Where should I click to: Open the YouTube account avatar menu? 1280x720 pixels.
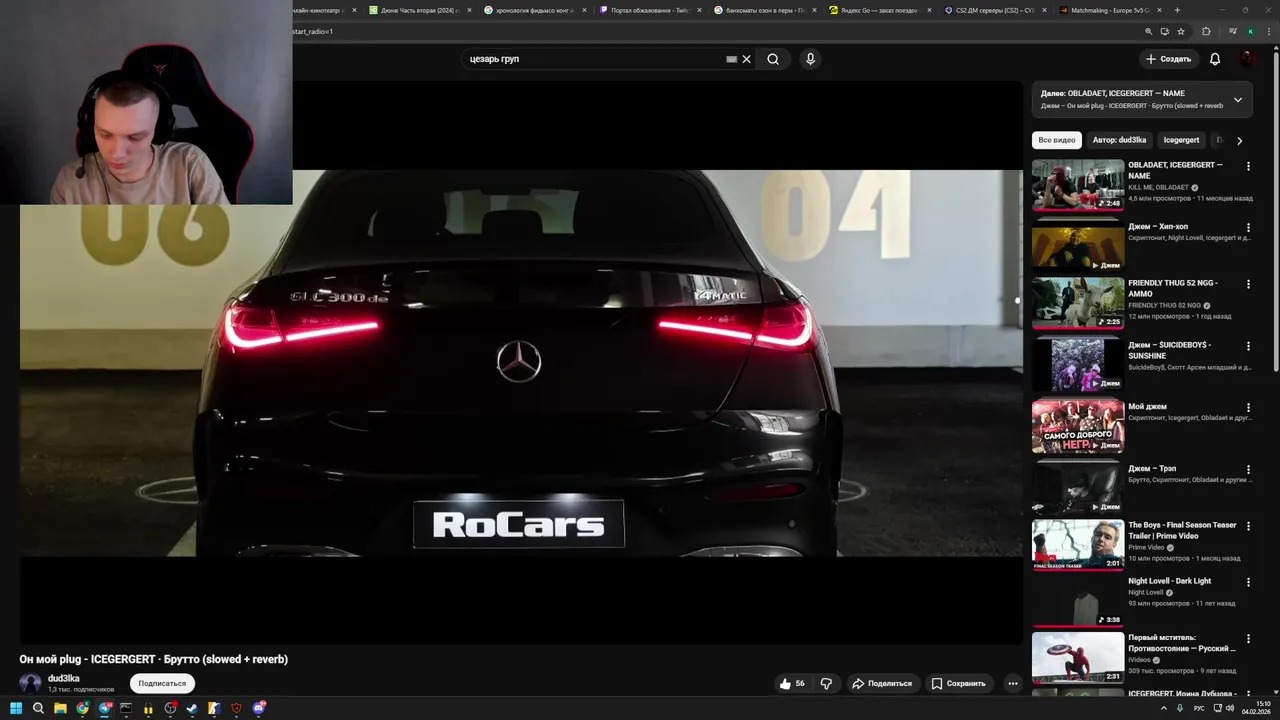pos(1247,59)
